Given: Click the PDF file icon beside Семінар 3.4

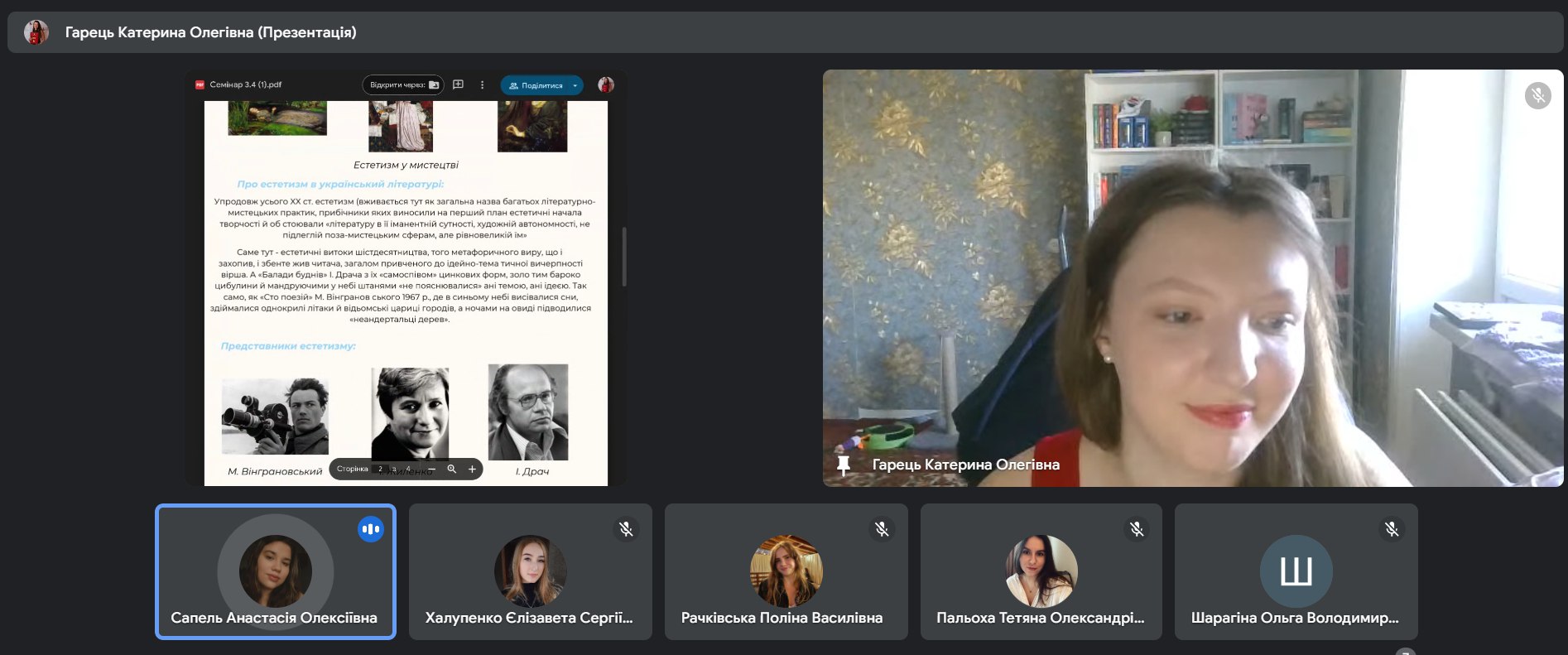Looking at the screenshot, I should [x=200, y=84].
